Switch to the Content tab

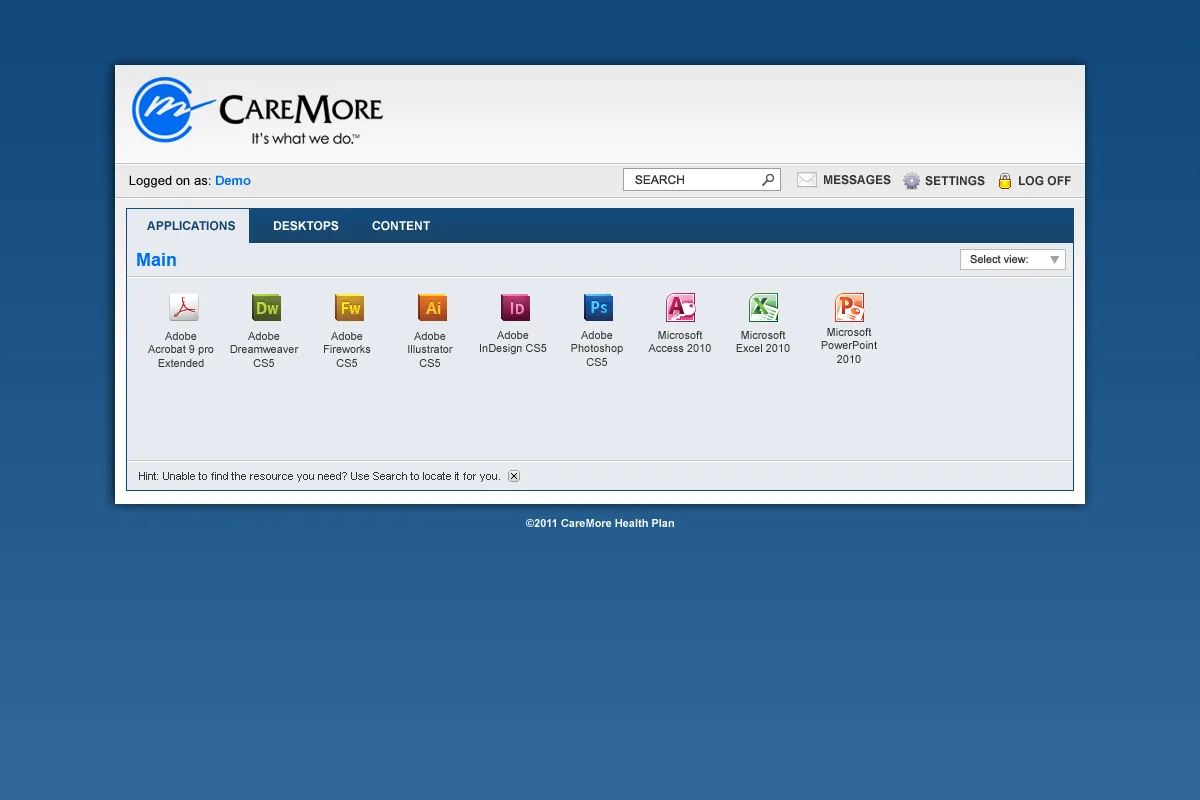[x=401, y=226]
